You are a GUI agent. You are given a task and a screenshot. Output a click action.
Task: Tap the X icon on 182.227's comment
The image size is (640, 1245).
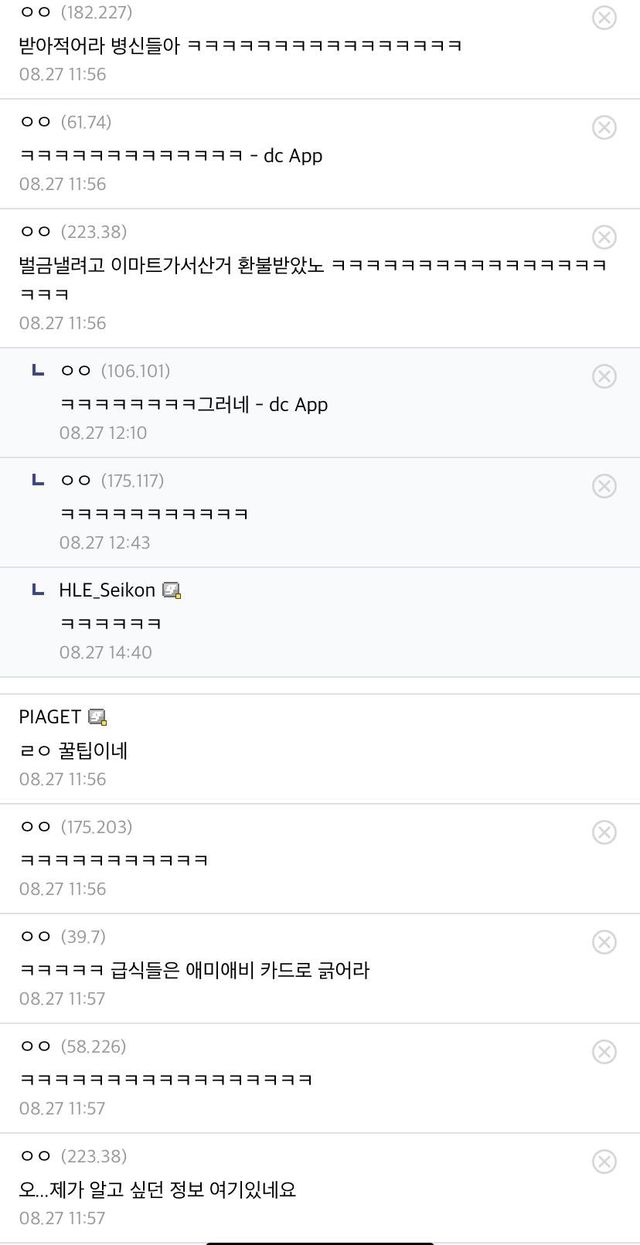tap(604, 18)
